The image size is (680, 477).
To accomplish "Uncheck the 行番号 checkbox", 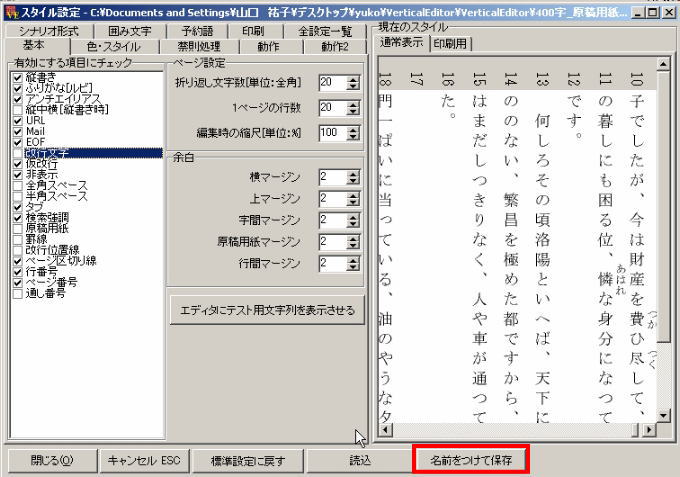I will pos(18,273).
